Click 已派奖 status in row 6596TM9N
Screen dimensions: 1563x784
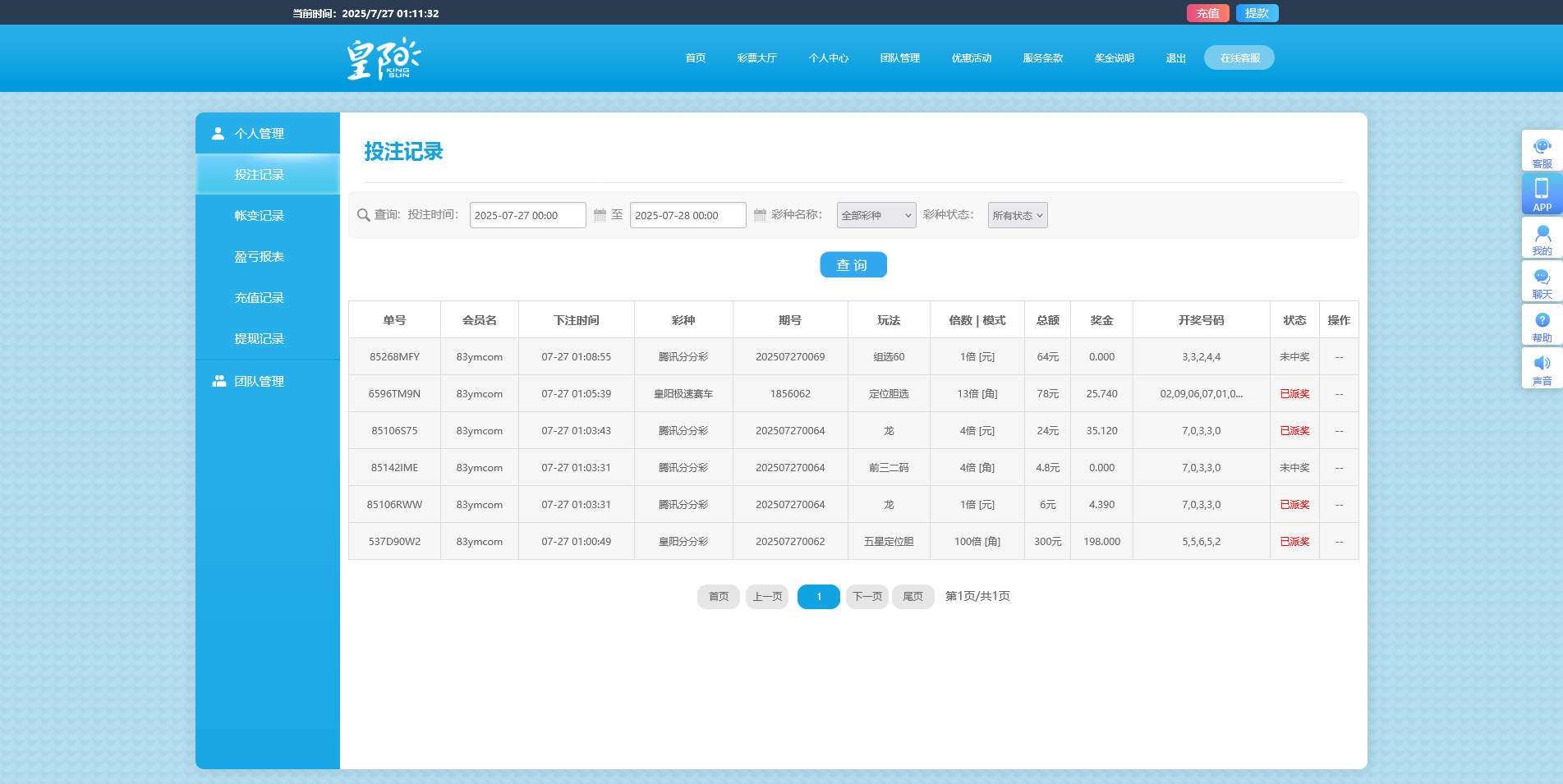point(1294,394)
